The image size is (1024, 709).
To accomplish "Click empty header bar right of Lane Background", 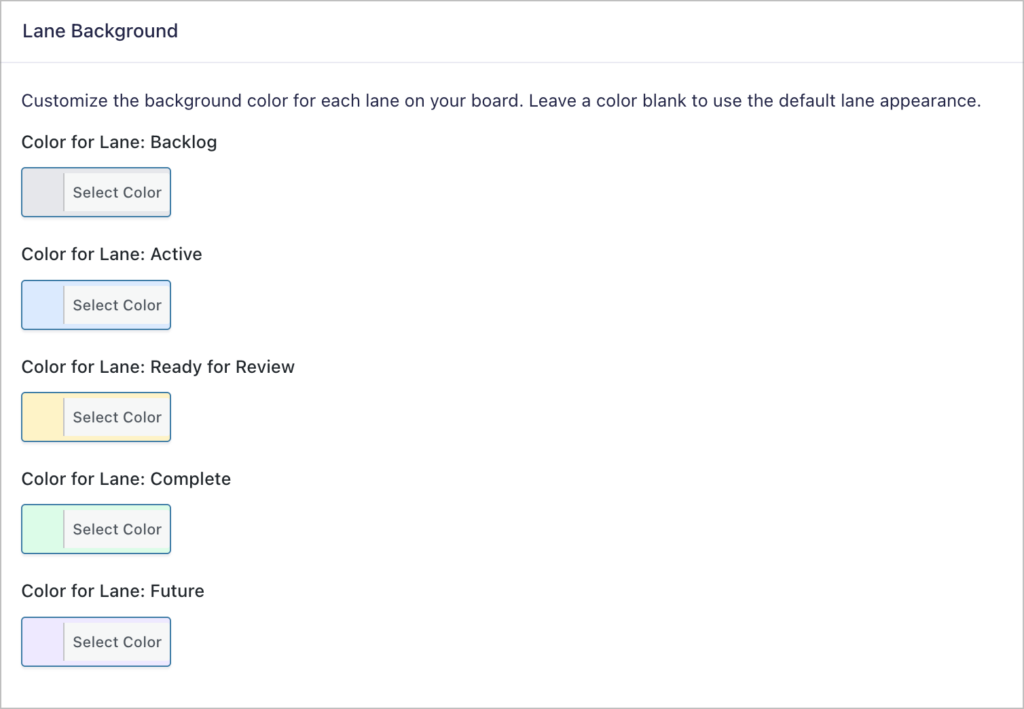I will pos(600,31).
